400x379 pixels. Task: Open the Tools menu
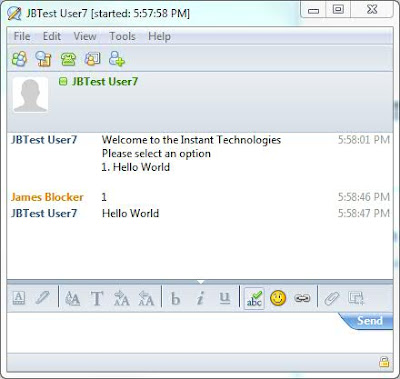point(122,36)
